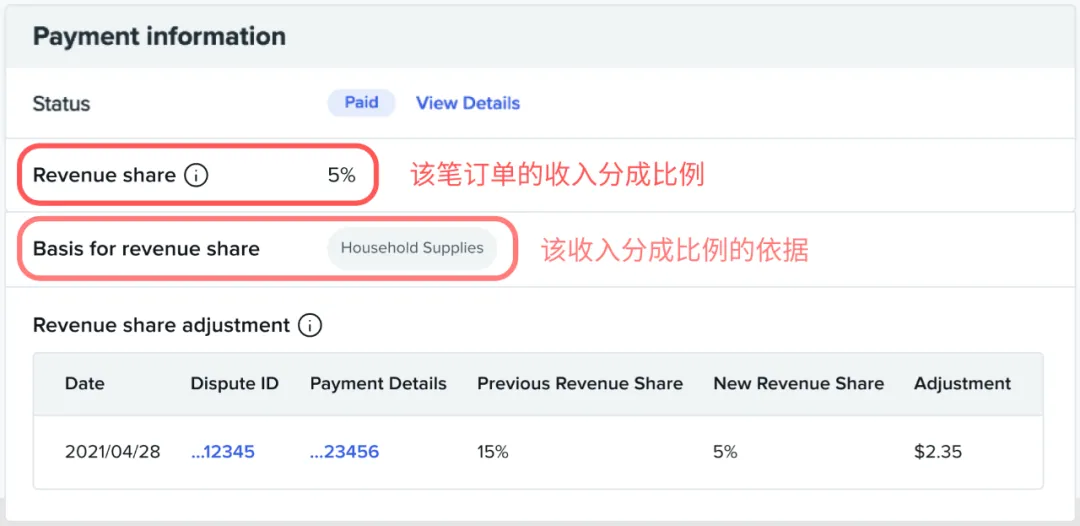Click the Payment information heading
Viewport: 1080px width, 526px height.
click(x=159, y=36)
